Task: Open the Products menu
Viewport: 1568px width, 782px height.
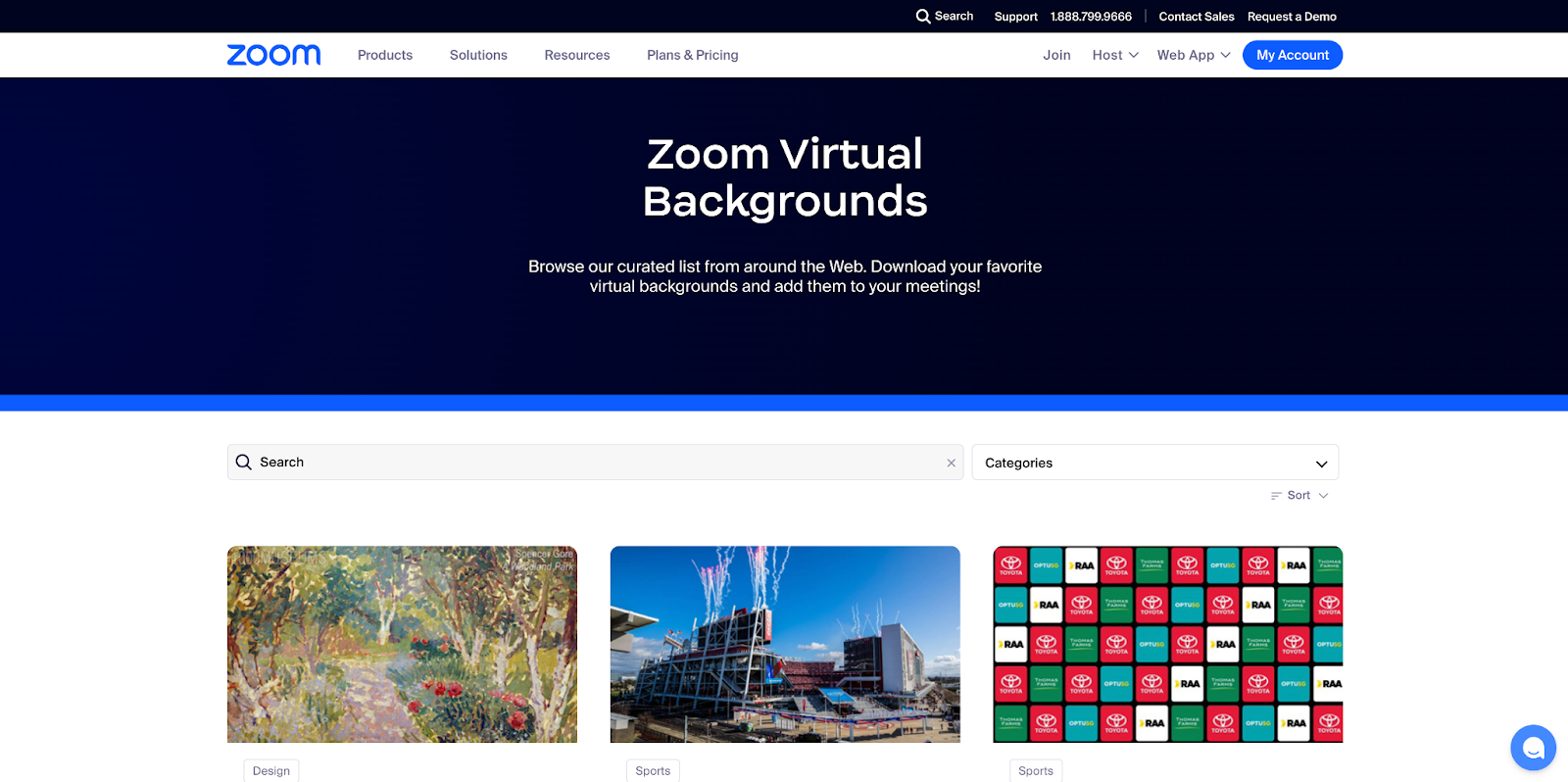Action: click(385, 55)
